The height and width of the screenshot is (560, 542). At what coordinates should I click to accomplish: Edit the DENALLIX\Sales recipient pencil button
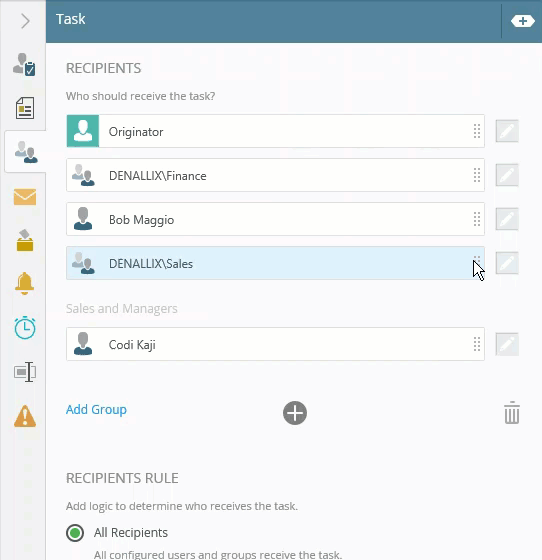tap(507, 263)
